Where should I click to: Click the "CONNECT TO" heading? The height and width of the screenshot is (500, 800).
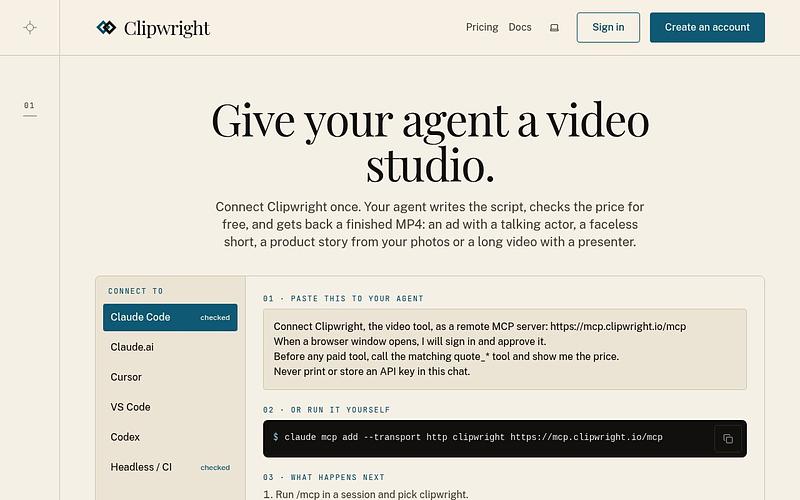tap(135, 291)
